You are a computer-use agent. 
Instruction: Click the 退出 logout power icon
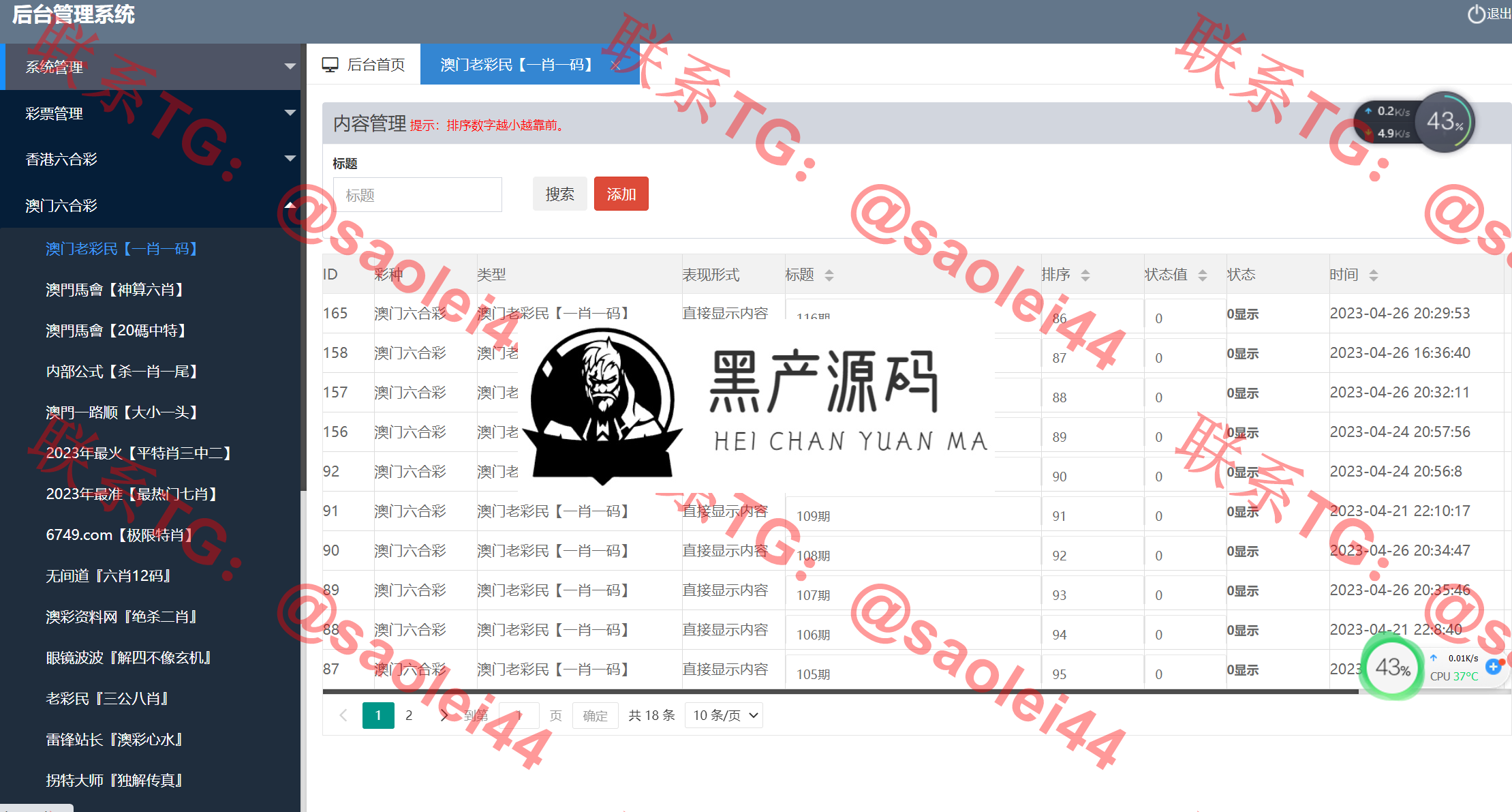click(x=1475, y=14)
